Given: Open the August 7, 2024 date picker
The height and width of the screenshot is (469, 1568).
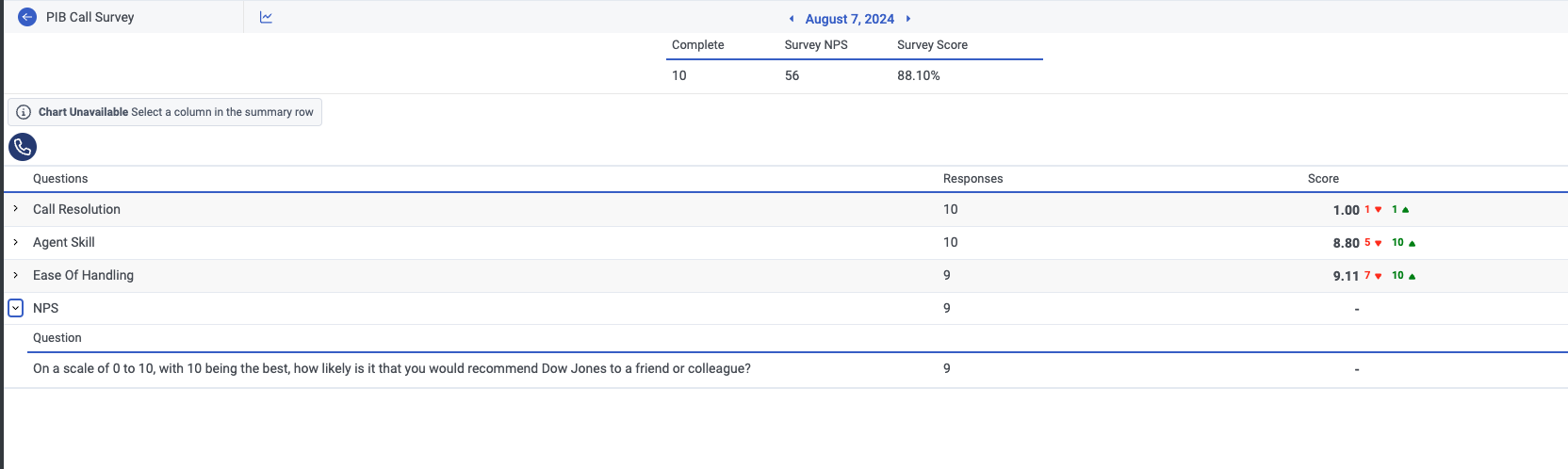Looking at the screenshot, I should pyautogui.click(x=849, y=19).
